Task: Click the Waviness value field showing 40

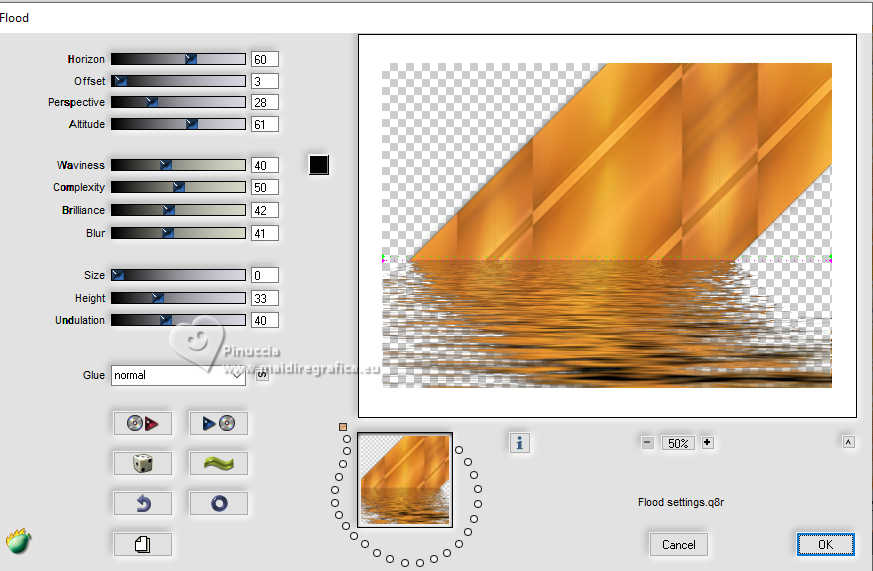Action: click(264, 165)
